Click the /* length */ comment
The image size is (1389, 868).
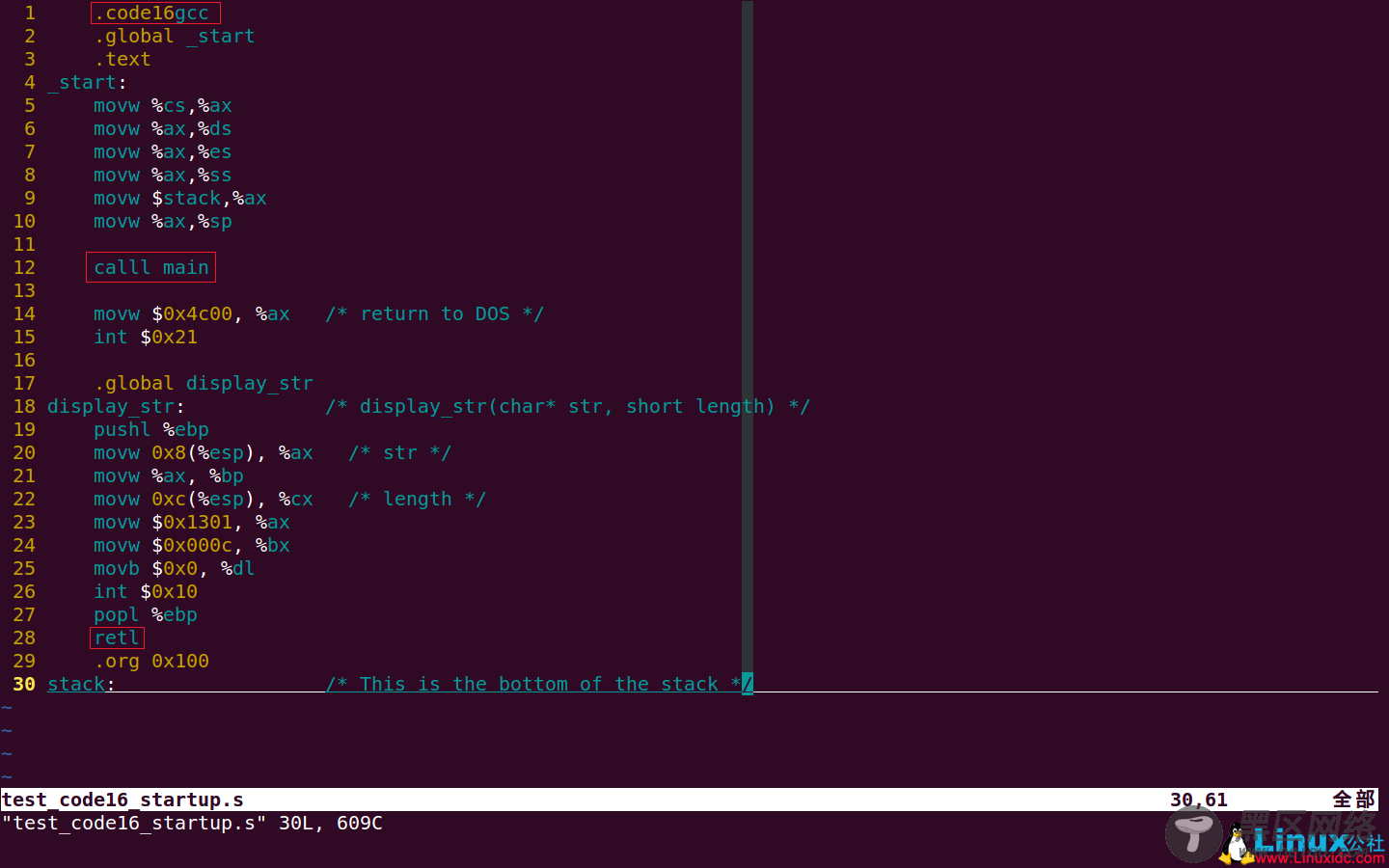point(418,499)
